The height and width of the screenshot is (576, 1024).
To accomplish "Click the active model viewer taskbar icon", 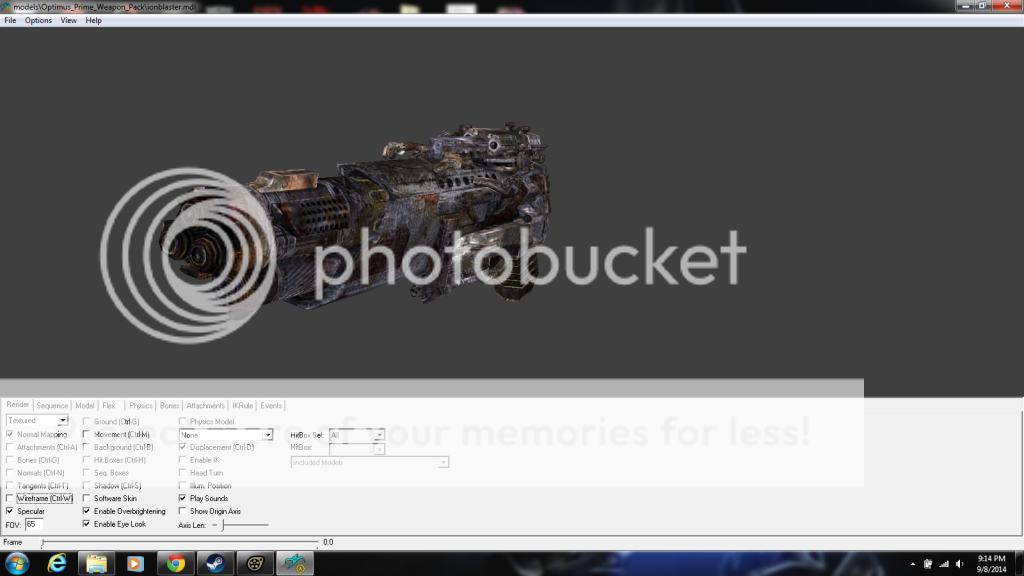I will coord(295,563).
